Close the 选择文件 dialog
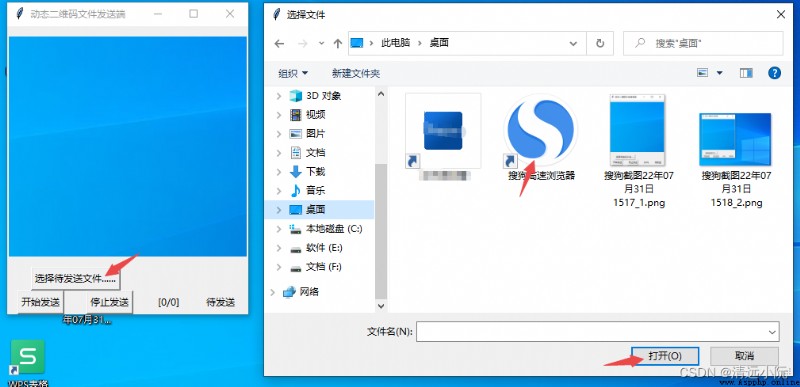The height and width of the screenshot is (387, 800). [x=781, y=14]
